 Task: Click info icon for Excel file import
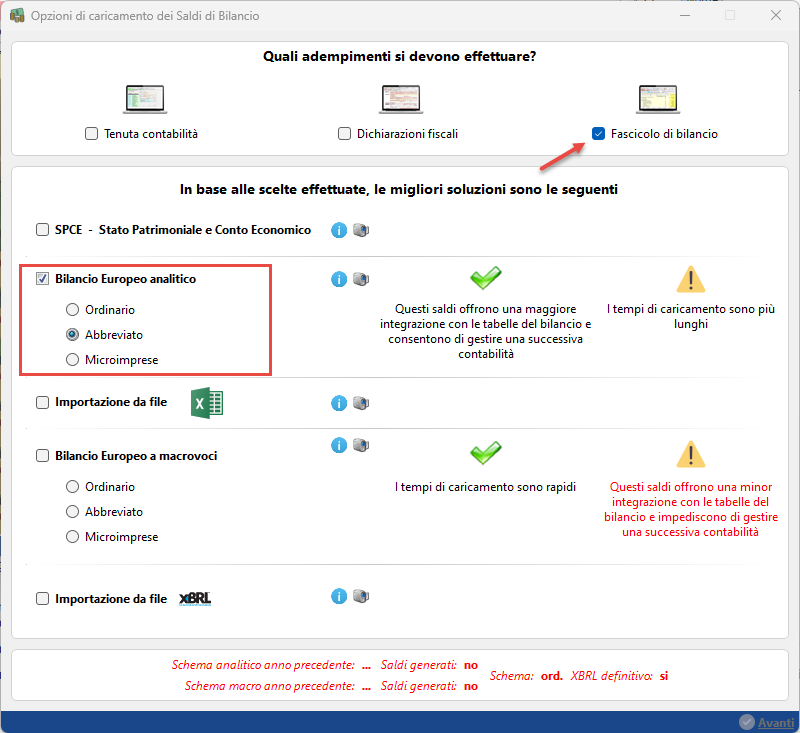point(339,403)
